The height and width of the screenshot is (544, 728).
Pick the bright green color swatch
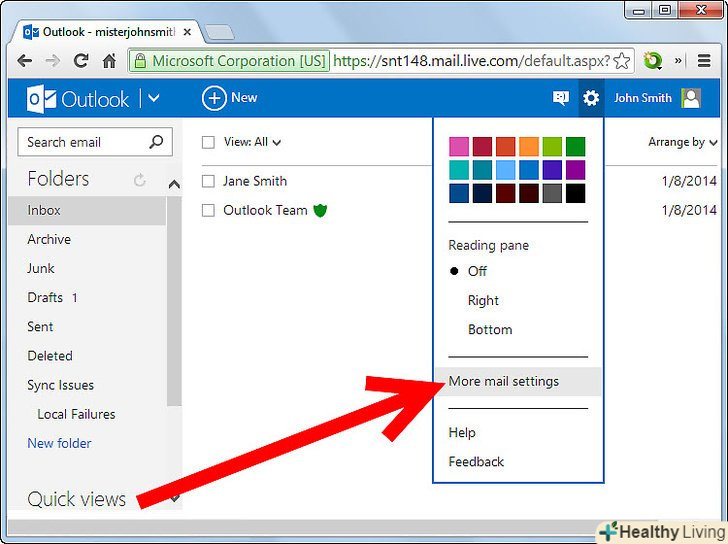(x=552, y=146)
